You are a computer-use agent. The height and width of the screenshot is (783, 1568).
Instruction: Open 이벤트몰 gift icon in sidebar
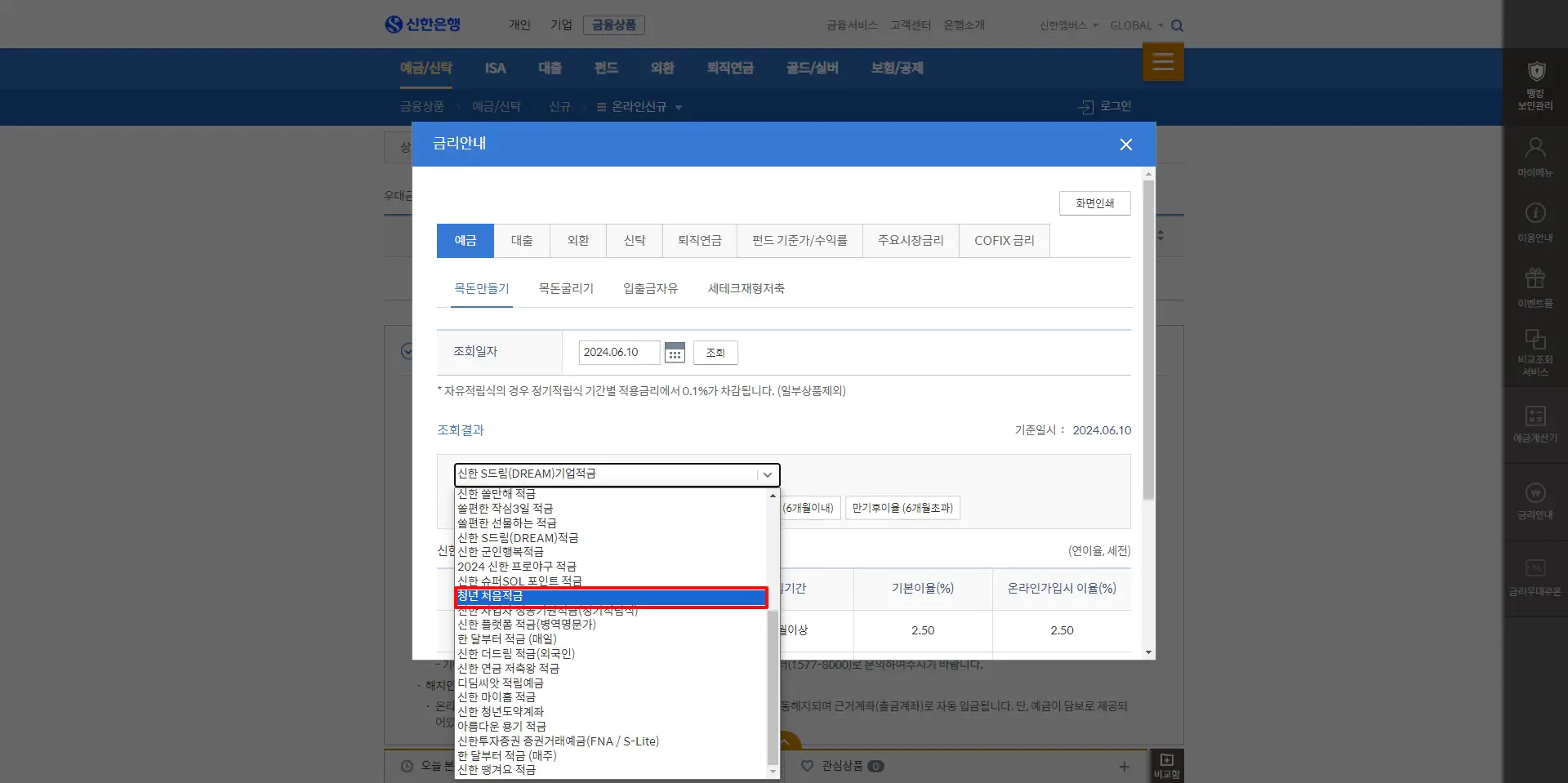1535,287
